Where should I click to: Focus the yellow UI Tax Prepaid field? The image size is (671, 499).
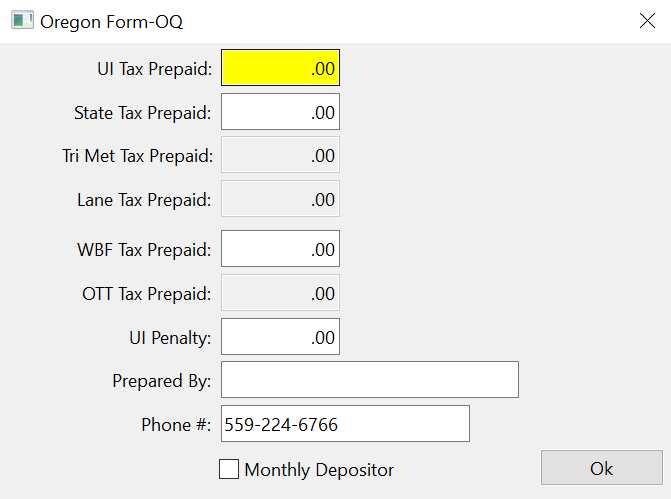click(x=280, y=69)
